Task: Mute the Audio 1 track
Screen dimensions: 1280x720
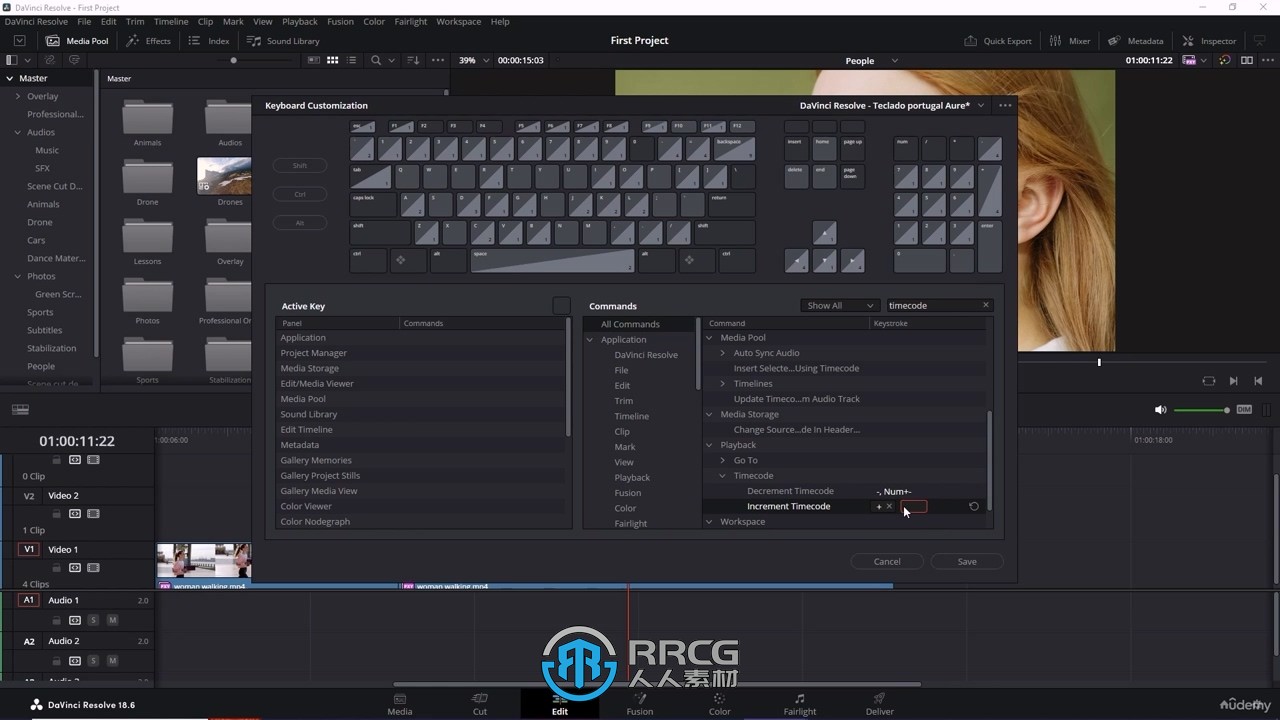Action: 112,620
